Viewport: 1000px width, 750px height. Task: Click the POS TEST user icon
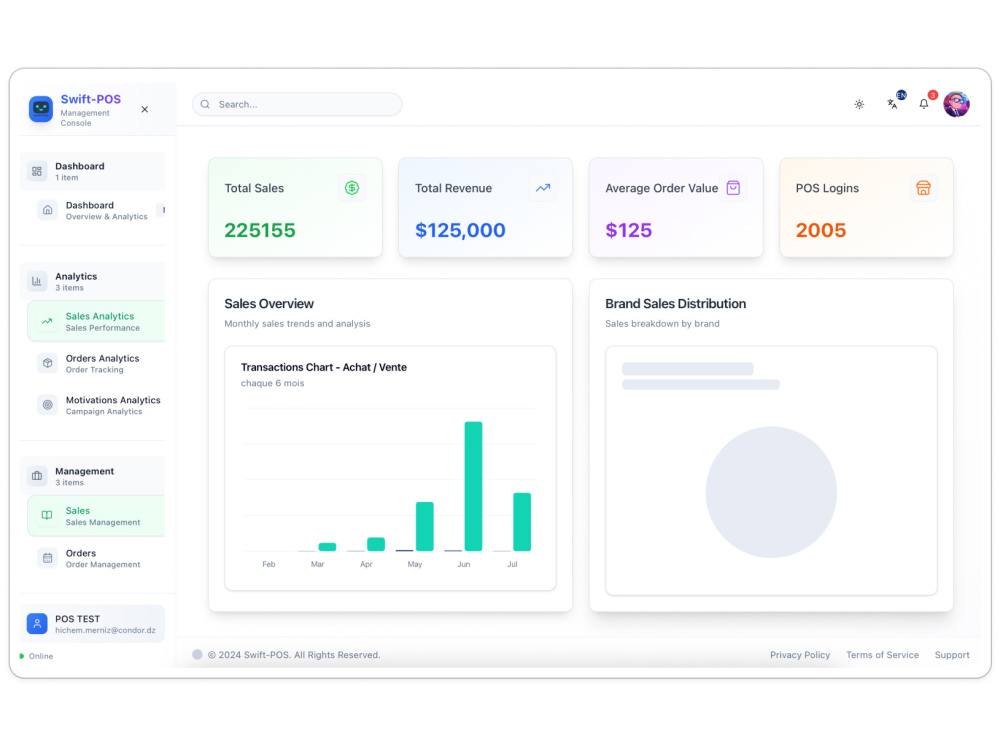[x=37, y=624]
